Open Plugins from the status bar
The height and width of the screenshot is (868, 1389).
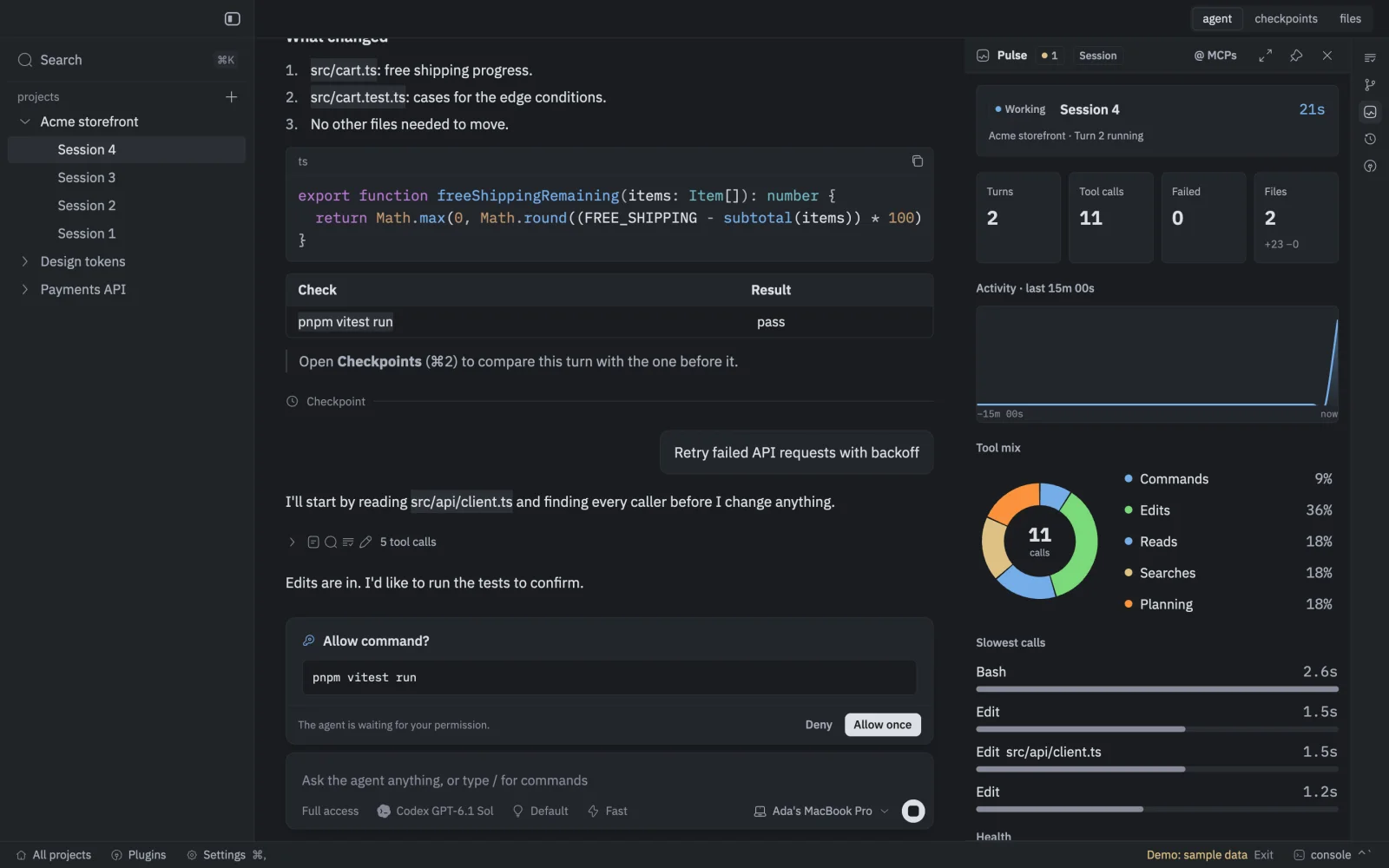[139, 855]
